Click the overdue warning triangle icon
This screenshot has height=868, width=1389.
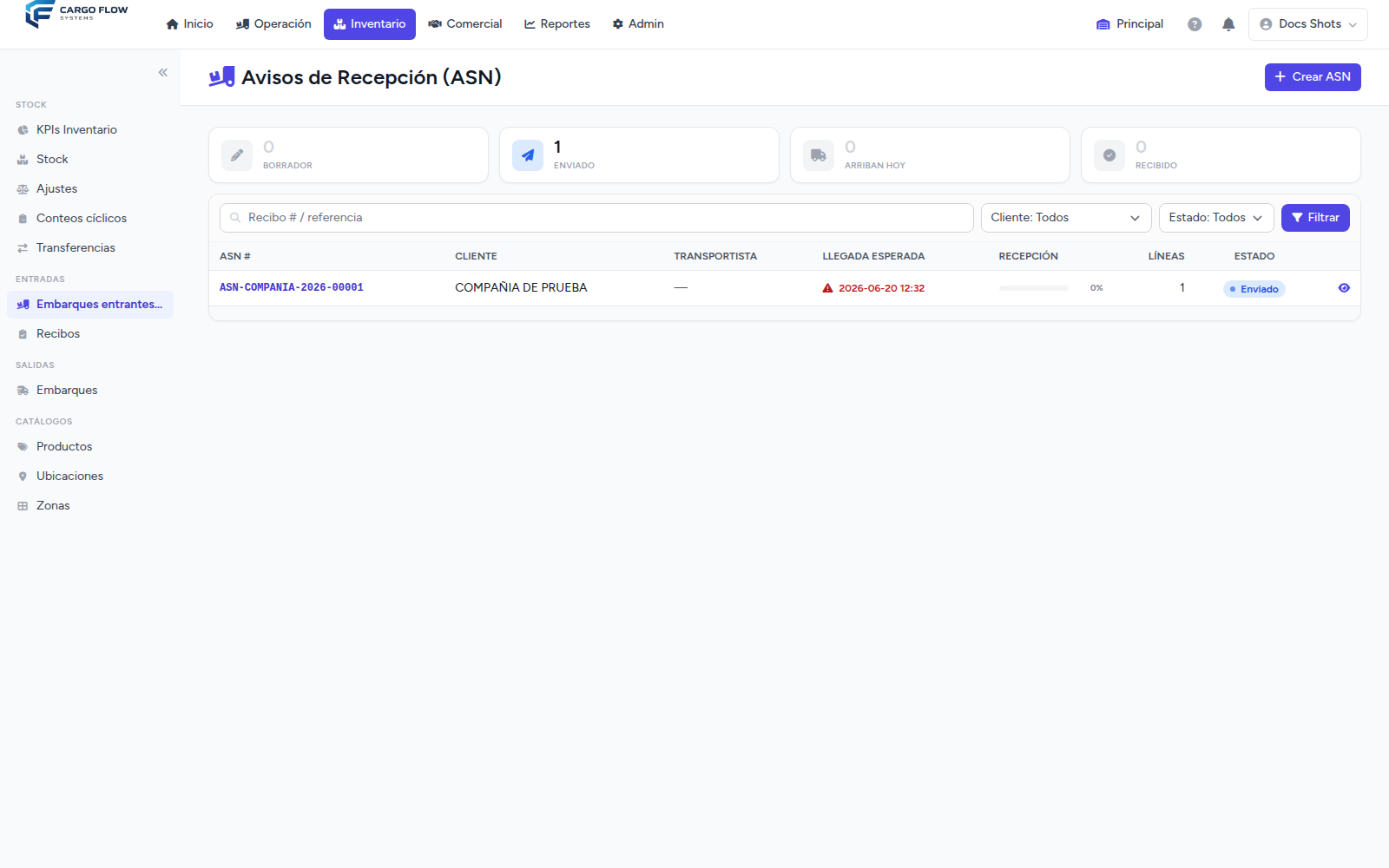pos(827,288)
